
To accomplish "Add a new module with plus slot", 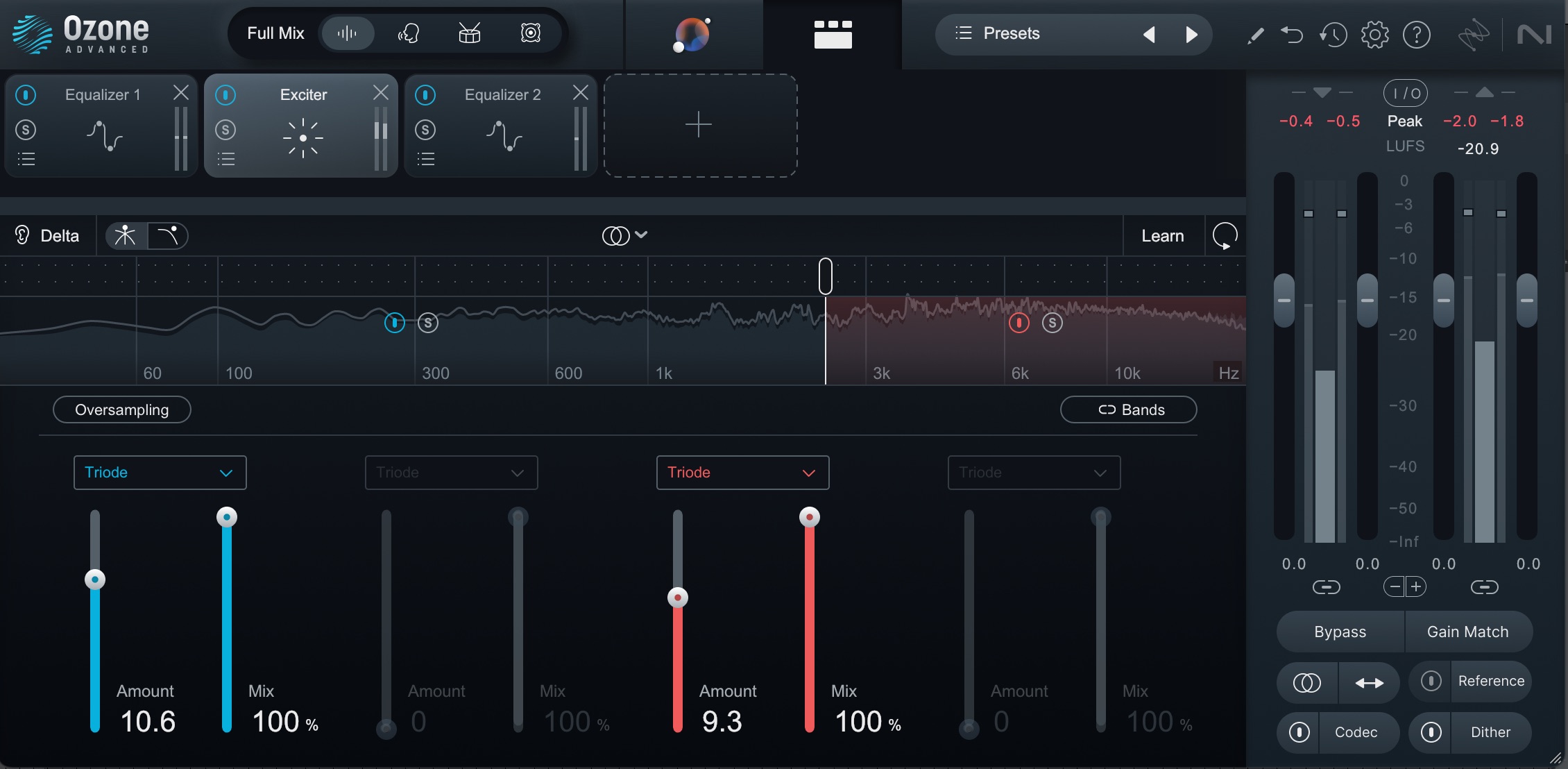I will pyautogui.click(x=700, y=125).
